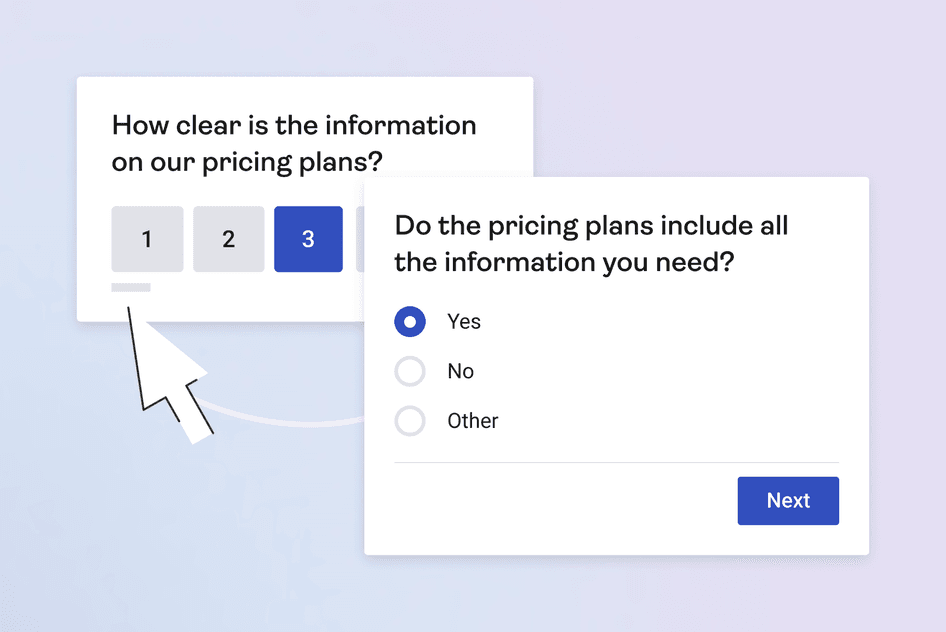The height and width of the screenshot is (632, 946).
Task: Click blank area of the back rating card
Action: [x=250, y=298]
